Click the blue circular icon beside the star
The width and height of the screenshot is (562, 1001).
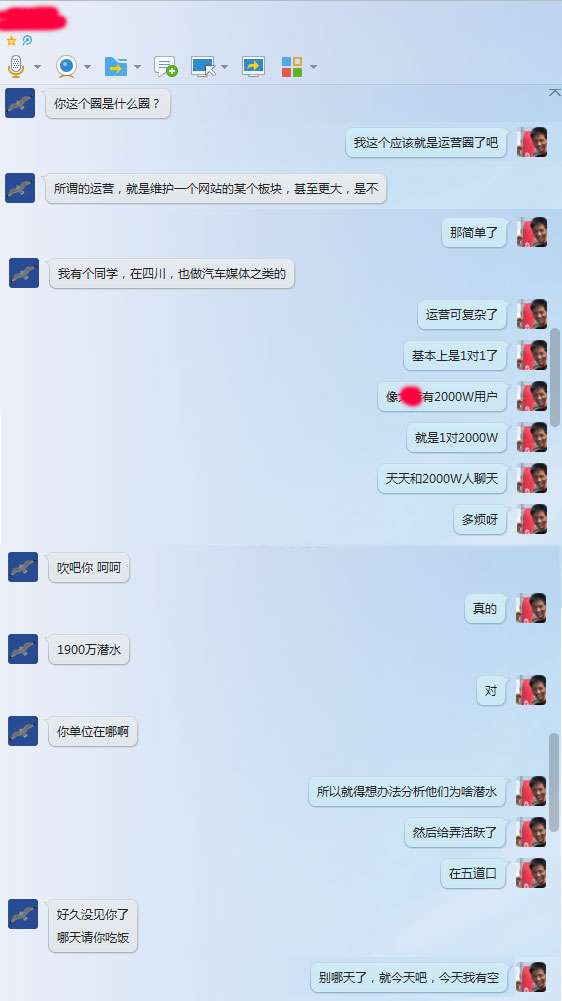[x=27, y=40]
